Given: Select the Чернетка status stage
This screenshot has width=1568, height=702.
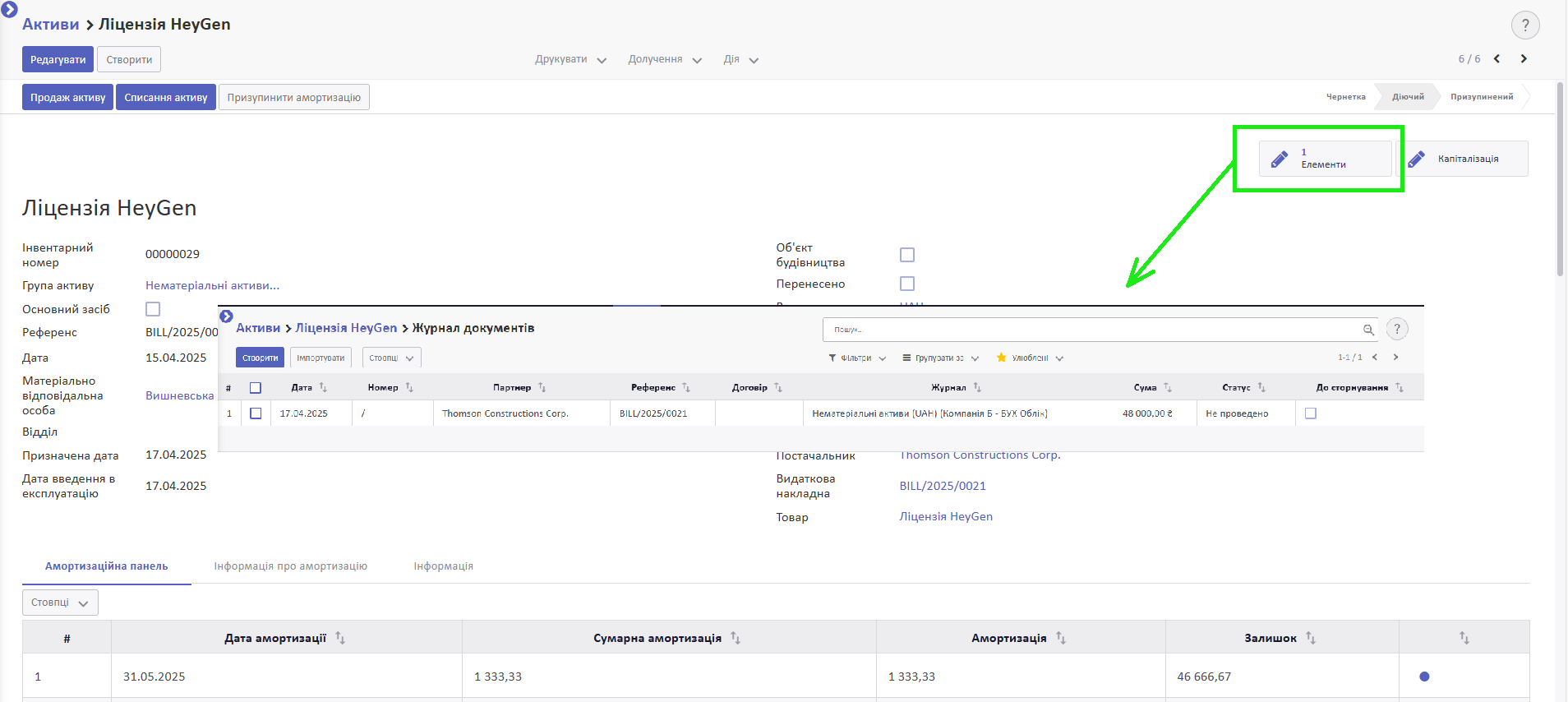Looking at the screenshot, I should [x=1346, y=97].
